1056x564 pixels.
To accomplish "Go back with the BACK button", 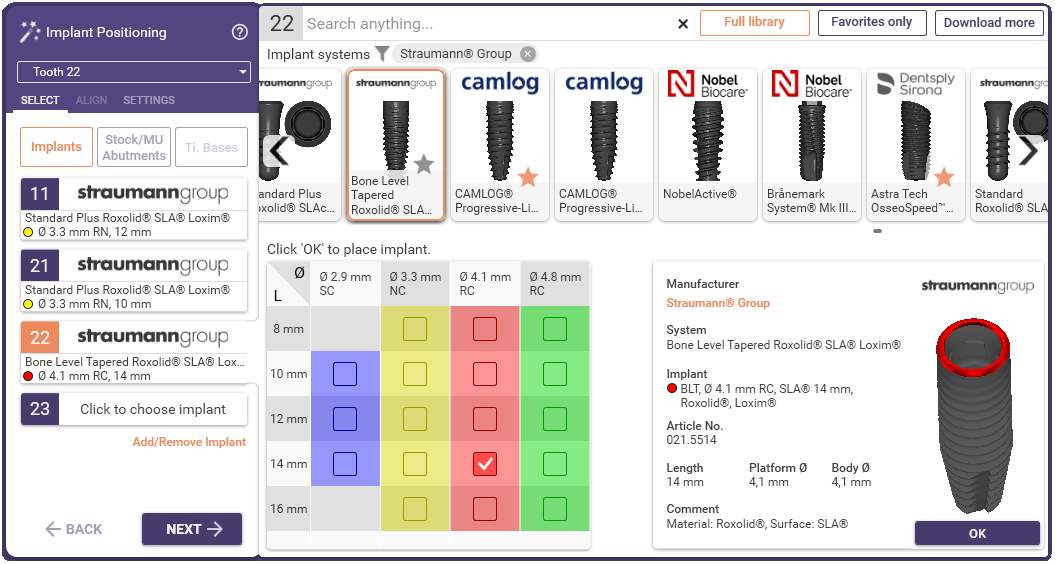I will (x=74, y=529).
